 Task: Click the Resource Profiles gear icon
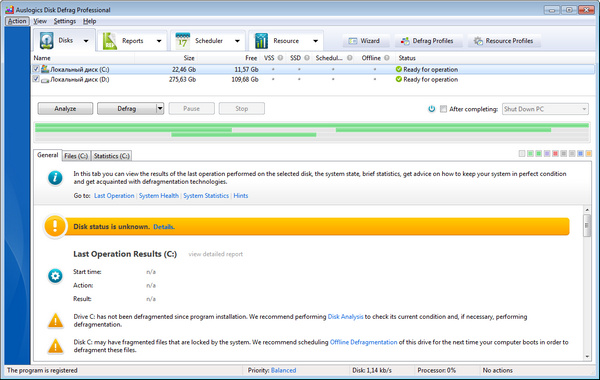(x=478, y=41)
